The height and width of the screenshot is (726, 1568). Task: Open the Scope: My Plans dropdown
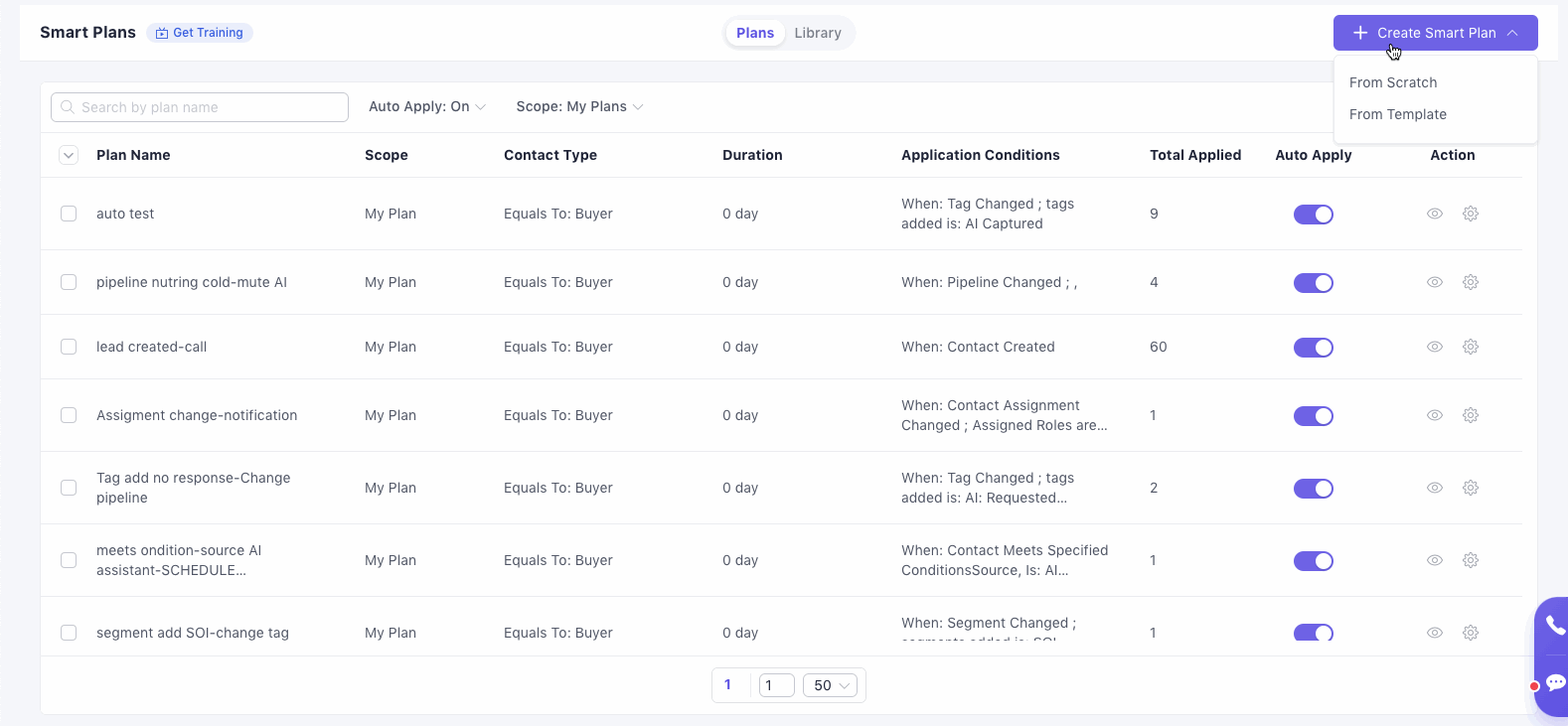click(x=579, y=106)
